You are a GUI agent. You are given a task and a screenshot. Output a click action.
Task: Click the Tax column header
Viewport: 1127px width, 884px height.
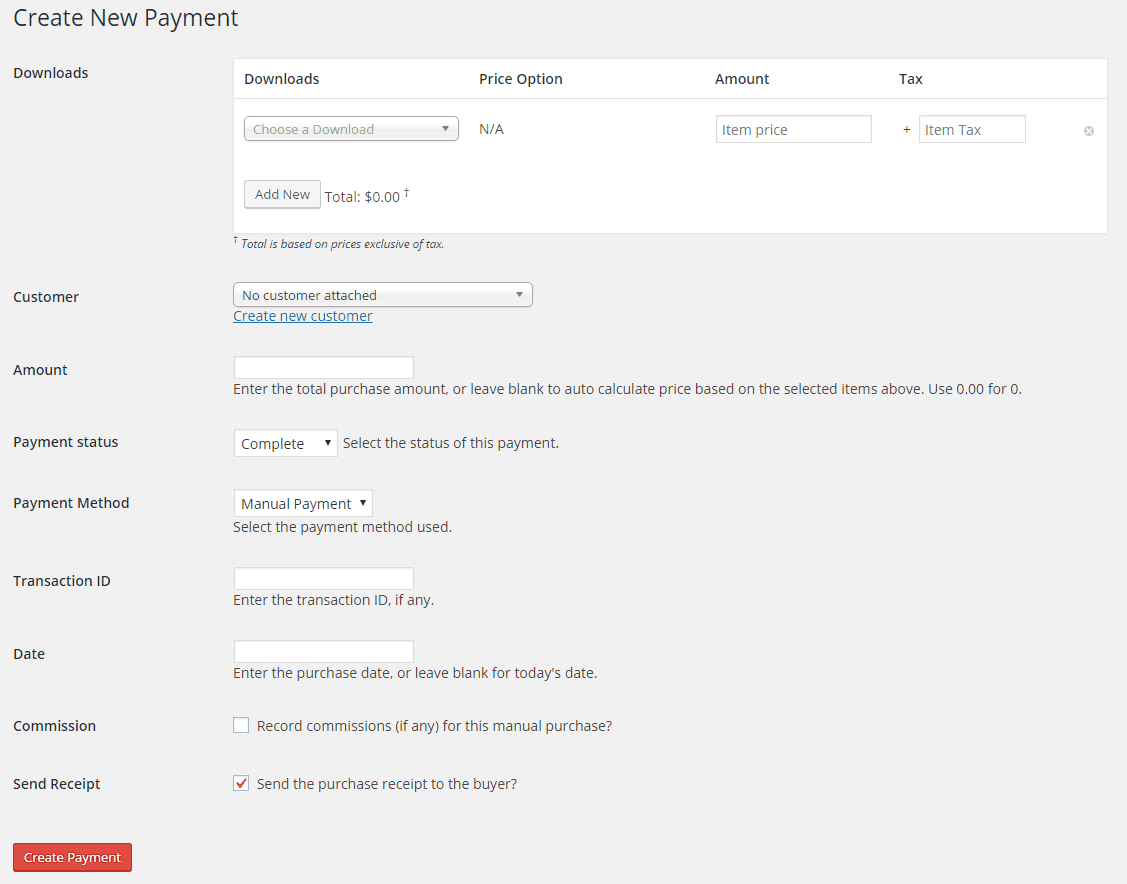click(x=911, y=79)
